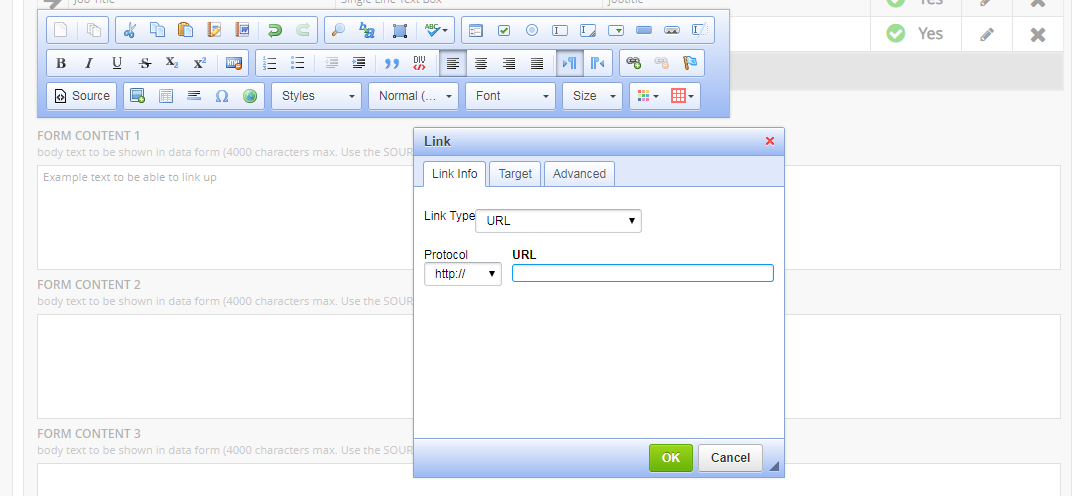Viewport: 1076px width, 496px height.
Task: Toggle Subscript formatting
Action: tap(172, 63)
